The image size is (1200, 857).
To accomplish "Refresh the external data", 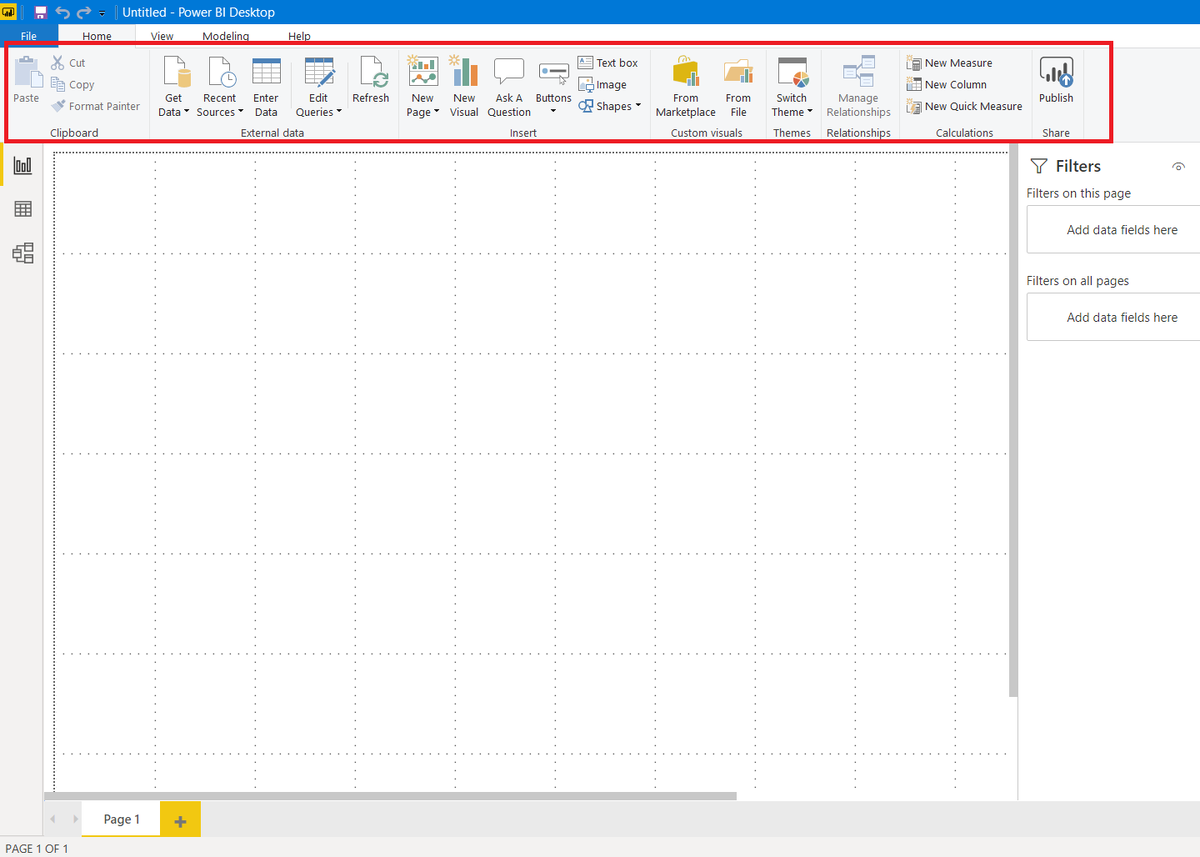I will (x=371, y=81).
